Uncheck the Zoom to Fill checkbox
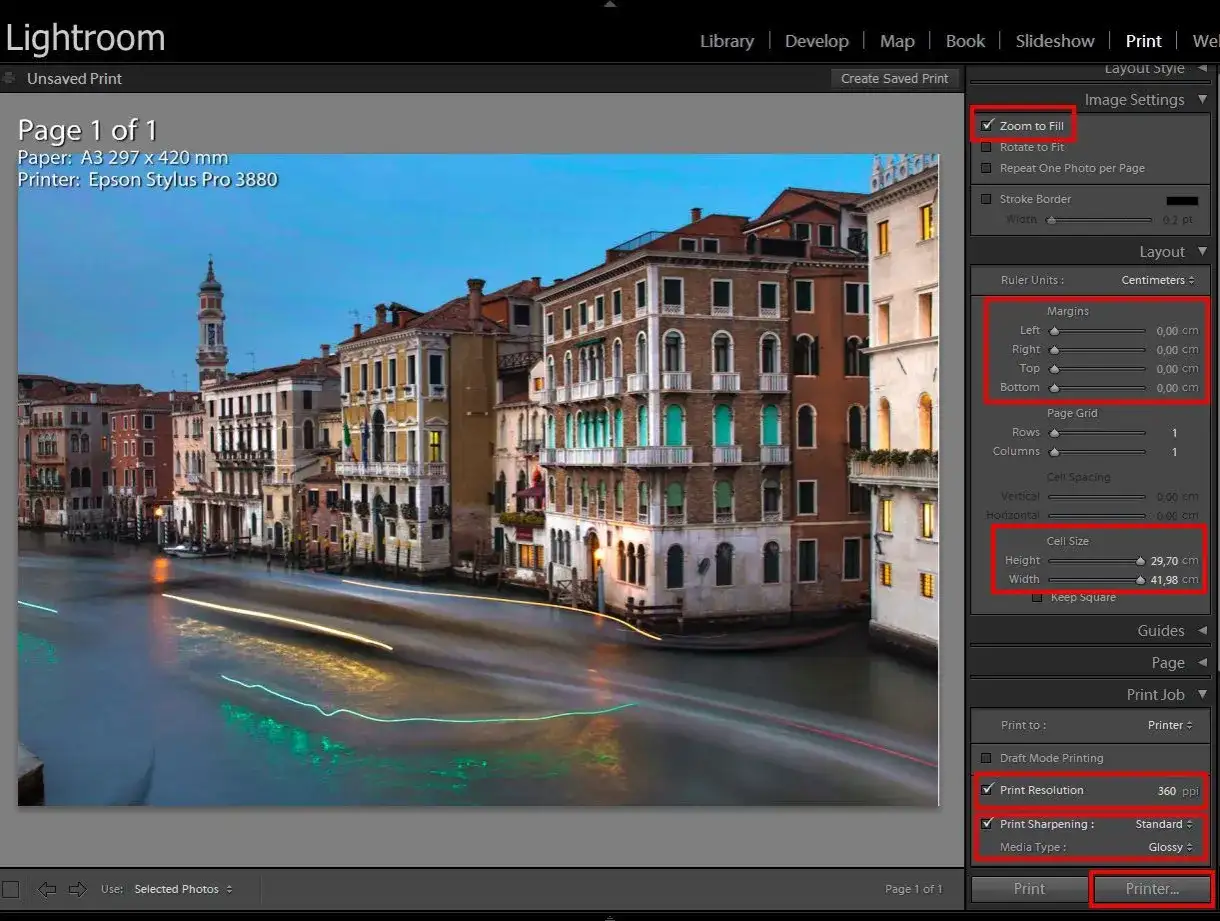 988,126
